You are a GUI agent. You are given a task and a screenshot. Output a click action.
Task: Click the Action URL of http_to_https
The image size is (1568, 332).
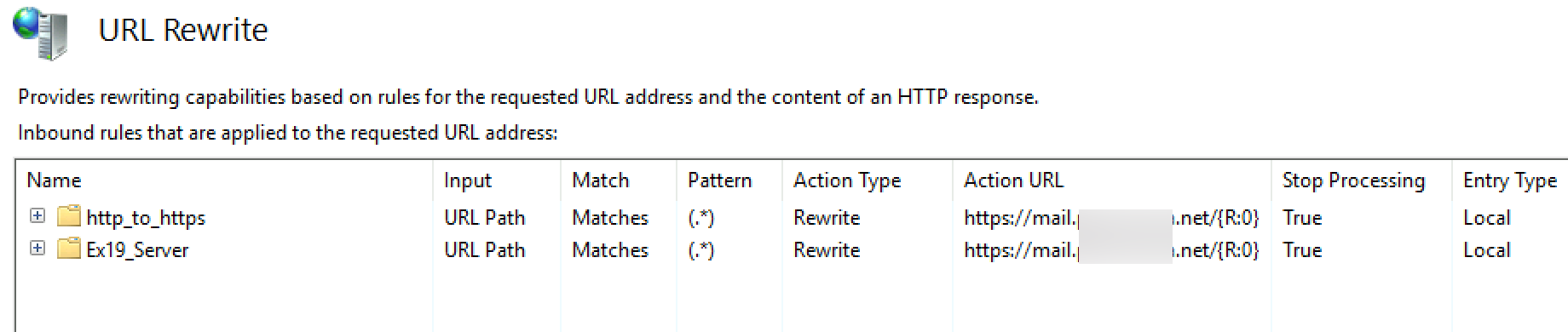click(x=1111, y=218)
